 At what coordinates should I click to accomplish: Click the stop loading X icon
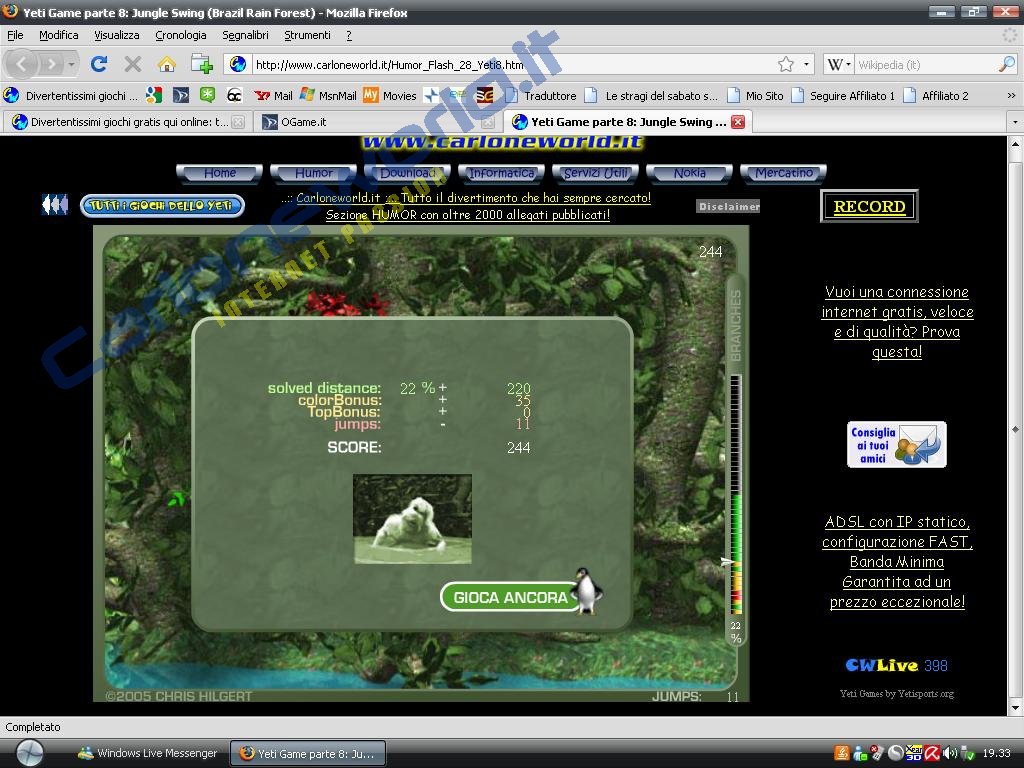[133, 63]
